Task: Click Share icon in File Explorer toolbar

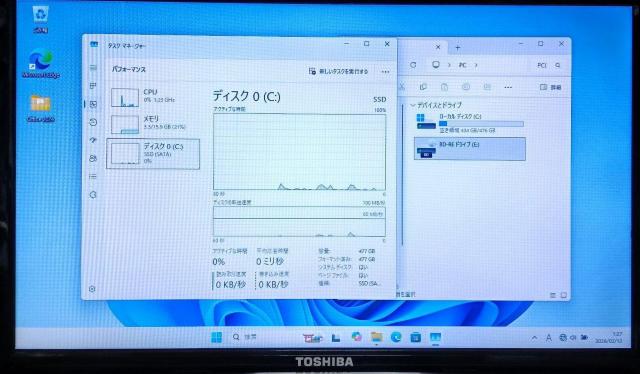Action: pos(487,87)
